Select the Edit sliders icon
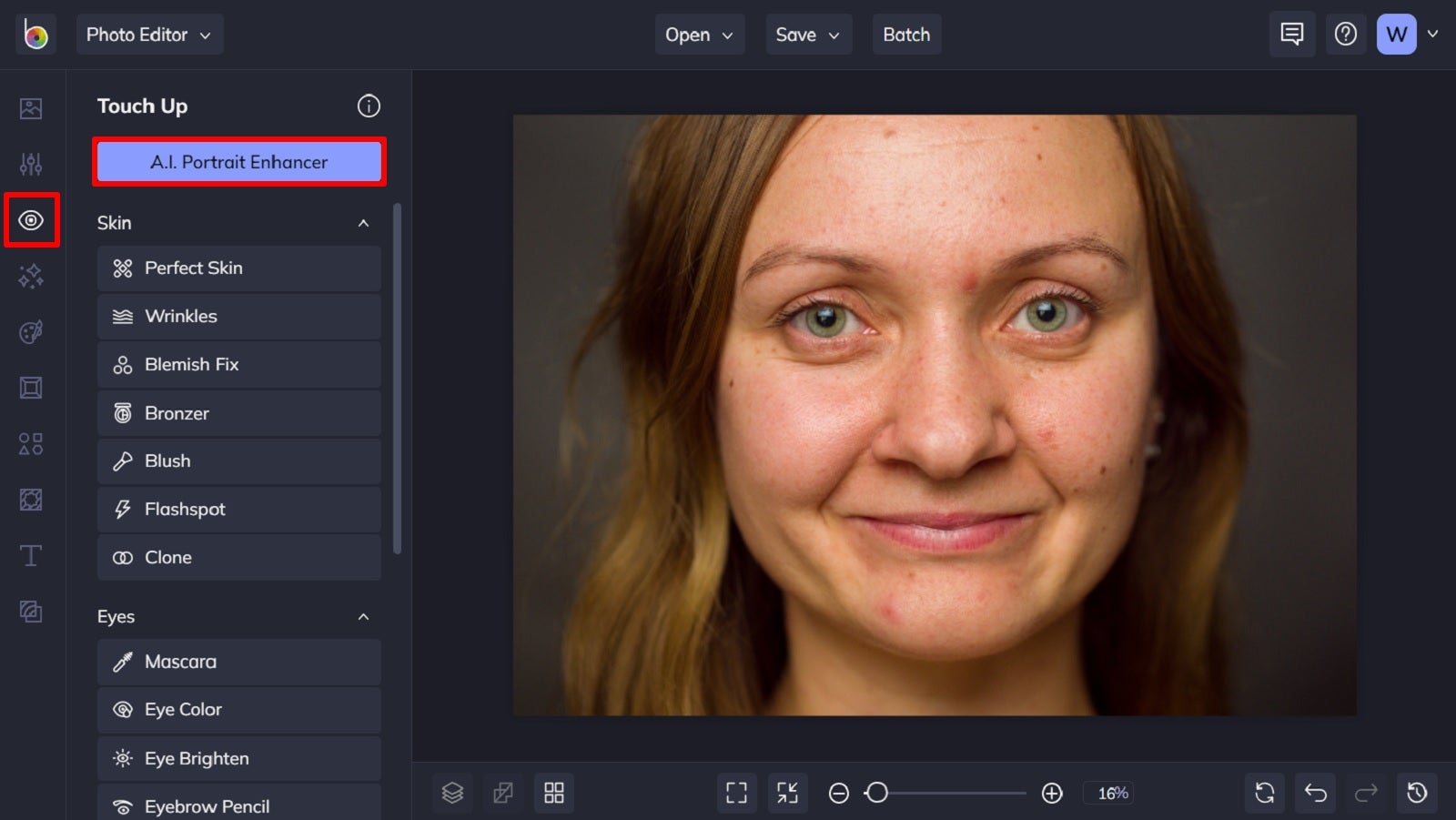This screenshot has width=1456, height=820. 31,164
